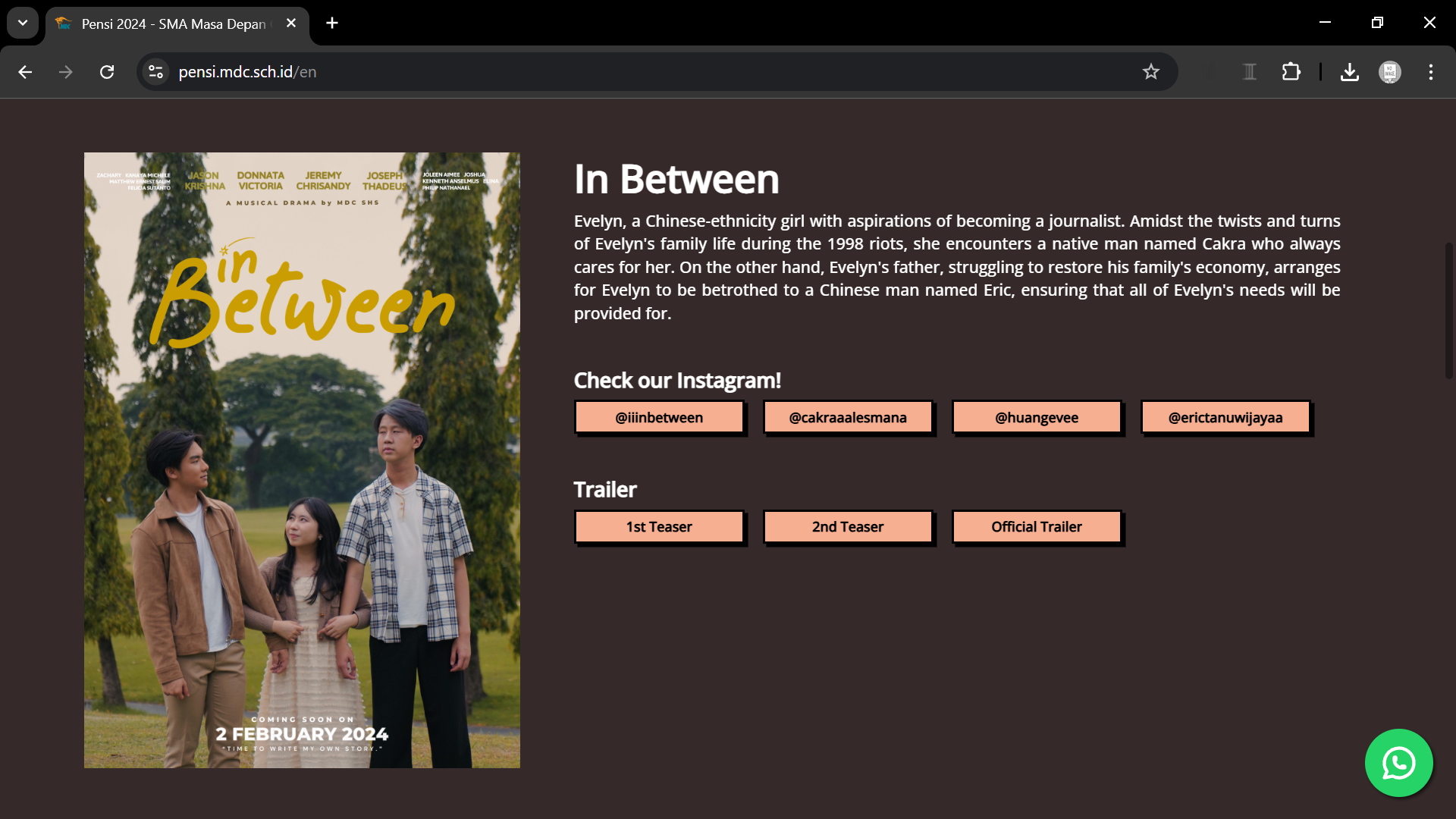This screenshot has width=1456, height=819.
Task: Open the Chrome profile avatar
Action: click(1390, 72)
